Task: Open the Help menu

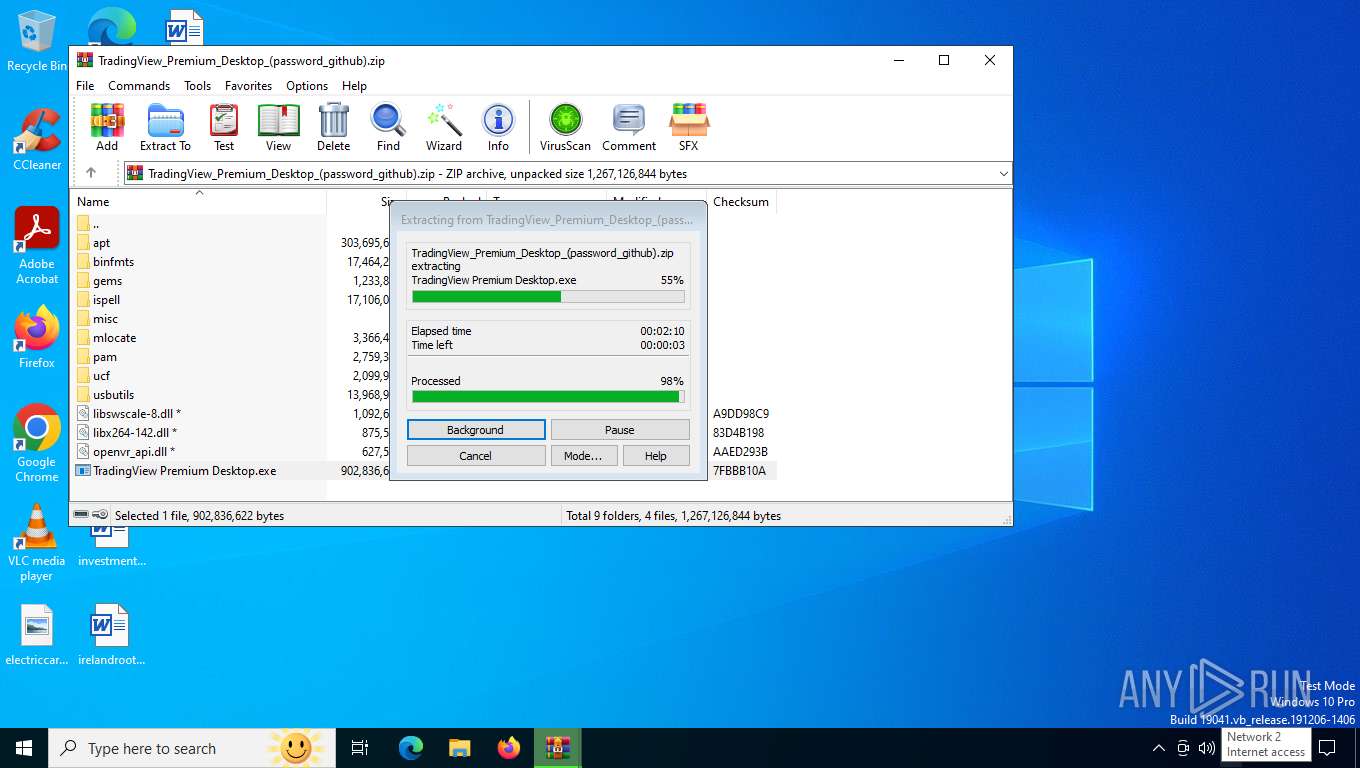Action: click(x=354, y=86)
